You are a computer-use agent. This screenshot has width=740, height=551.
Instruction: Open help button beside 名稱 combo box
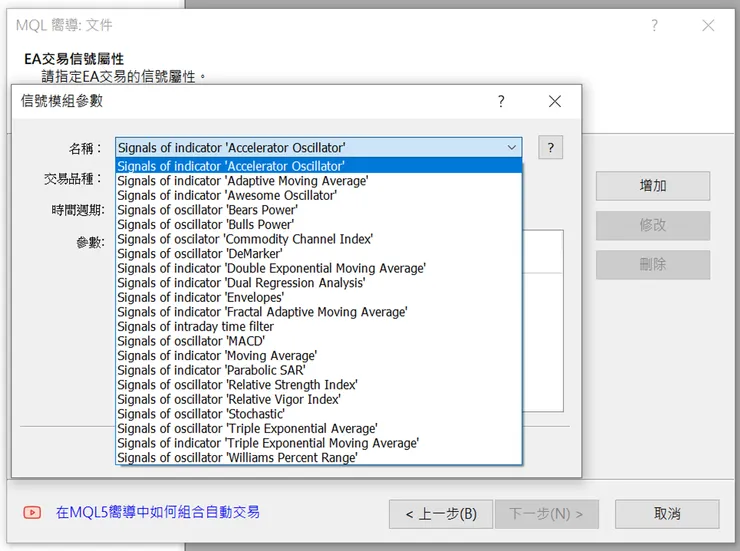550,148
